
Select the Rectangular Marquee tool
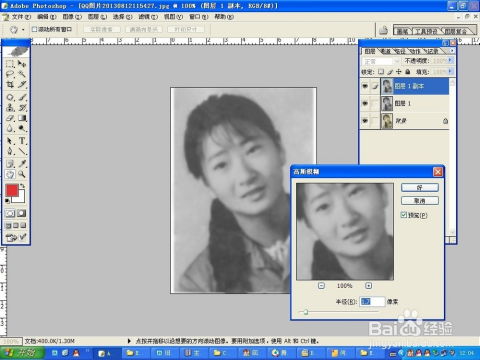point(10,64)
